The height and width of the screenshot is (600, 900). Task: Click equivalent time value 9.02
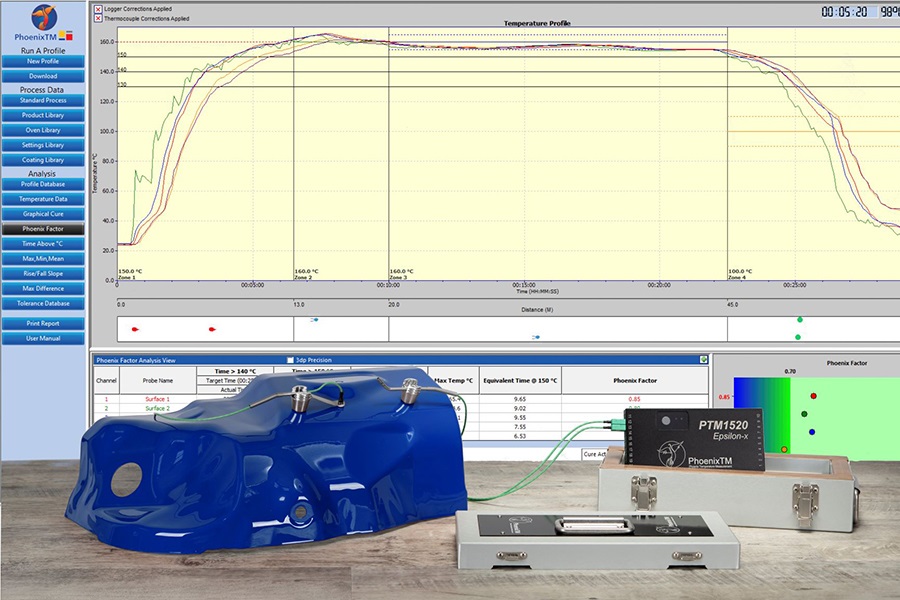click(520, 408)
